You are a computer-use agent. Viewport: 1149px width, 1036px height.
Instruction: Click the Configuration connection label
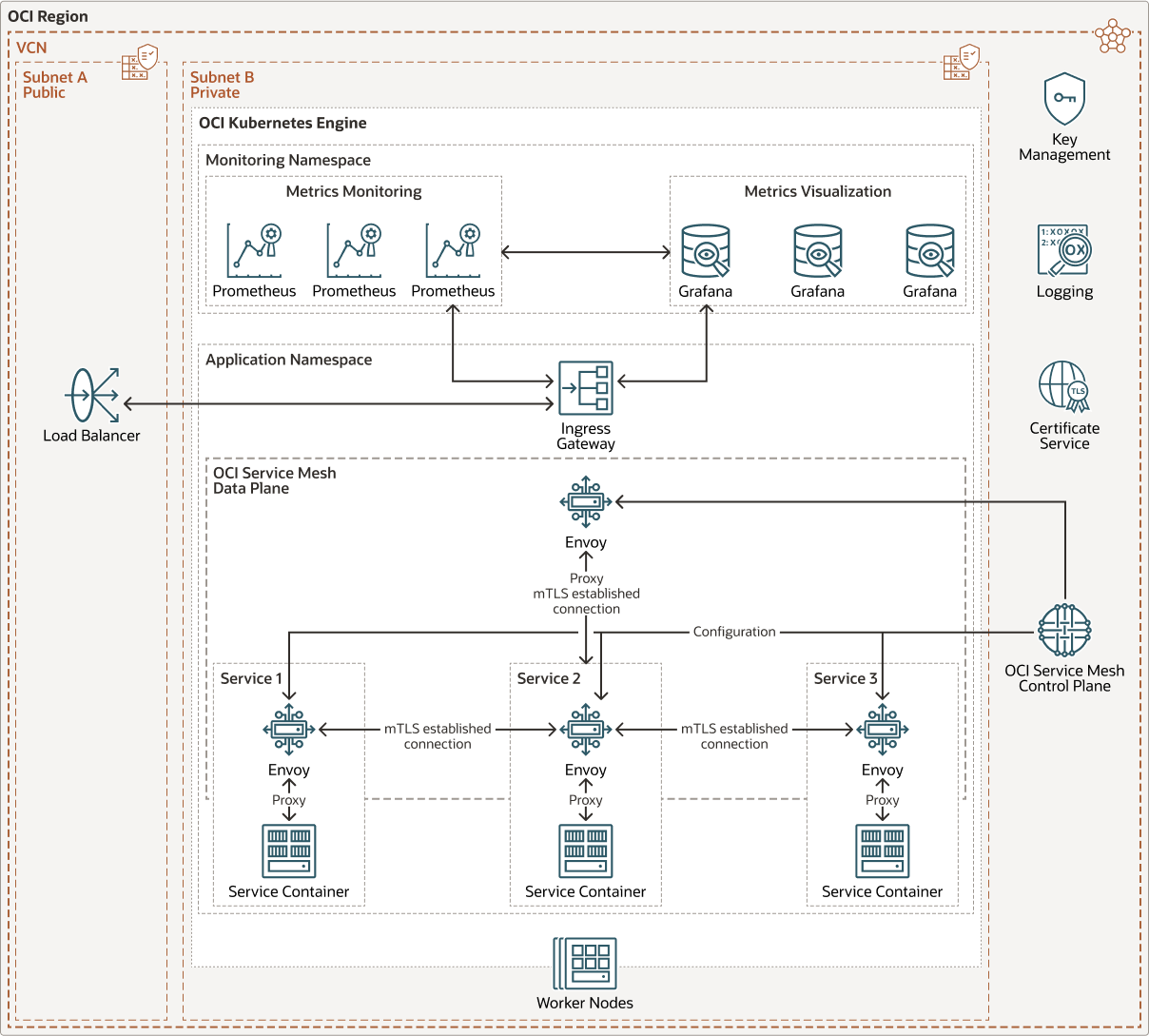tap(734, 631)
